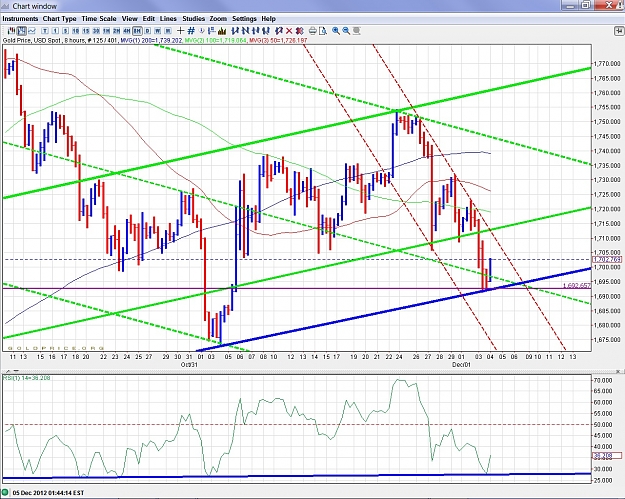Select the weekly (W) time scale button
Image resolution: width=625 pixels, height=499 pixels.
158,31
